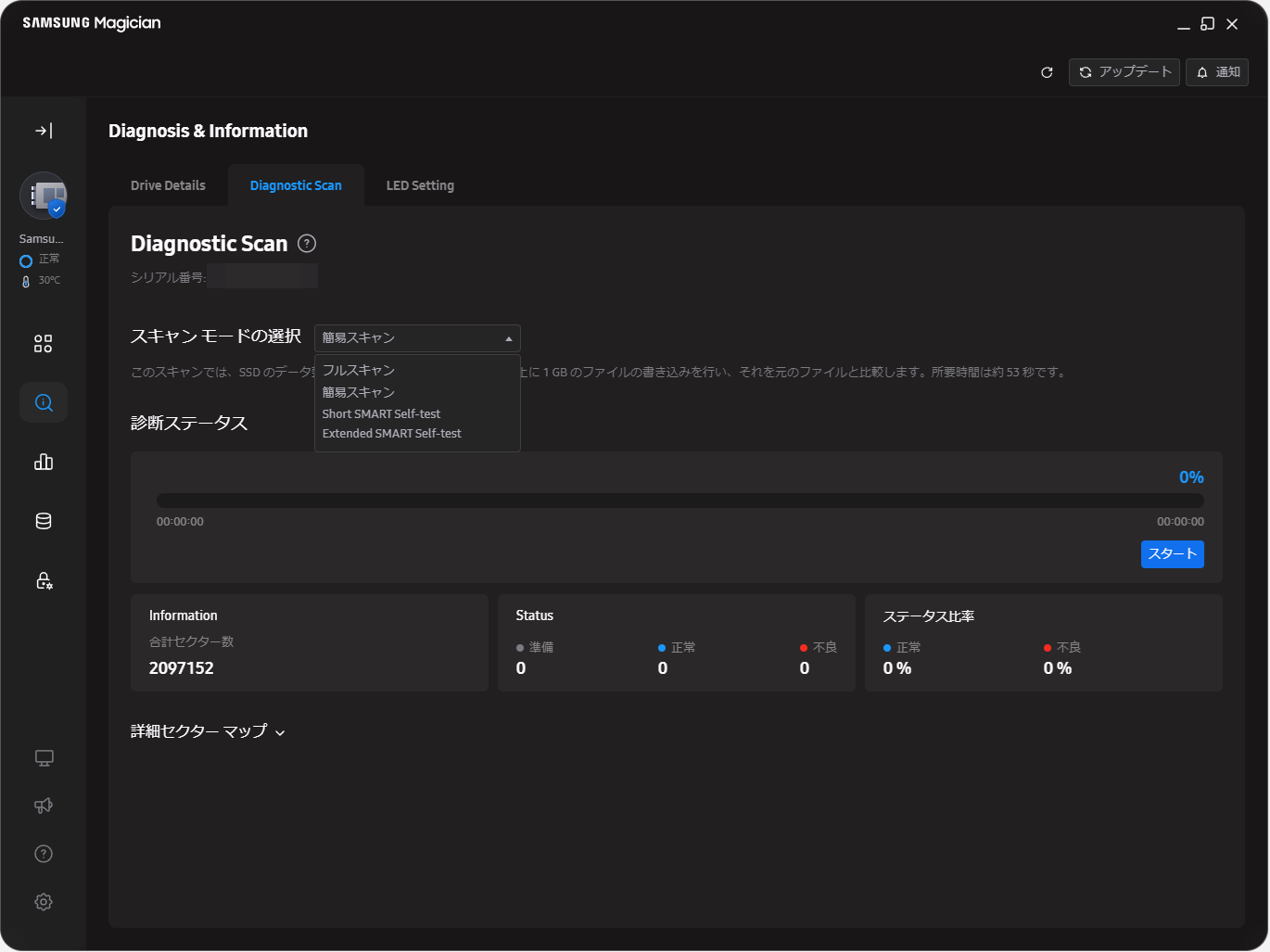Open the announcements megaphone icon in sidebar

coord(43,806)
